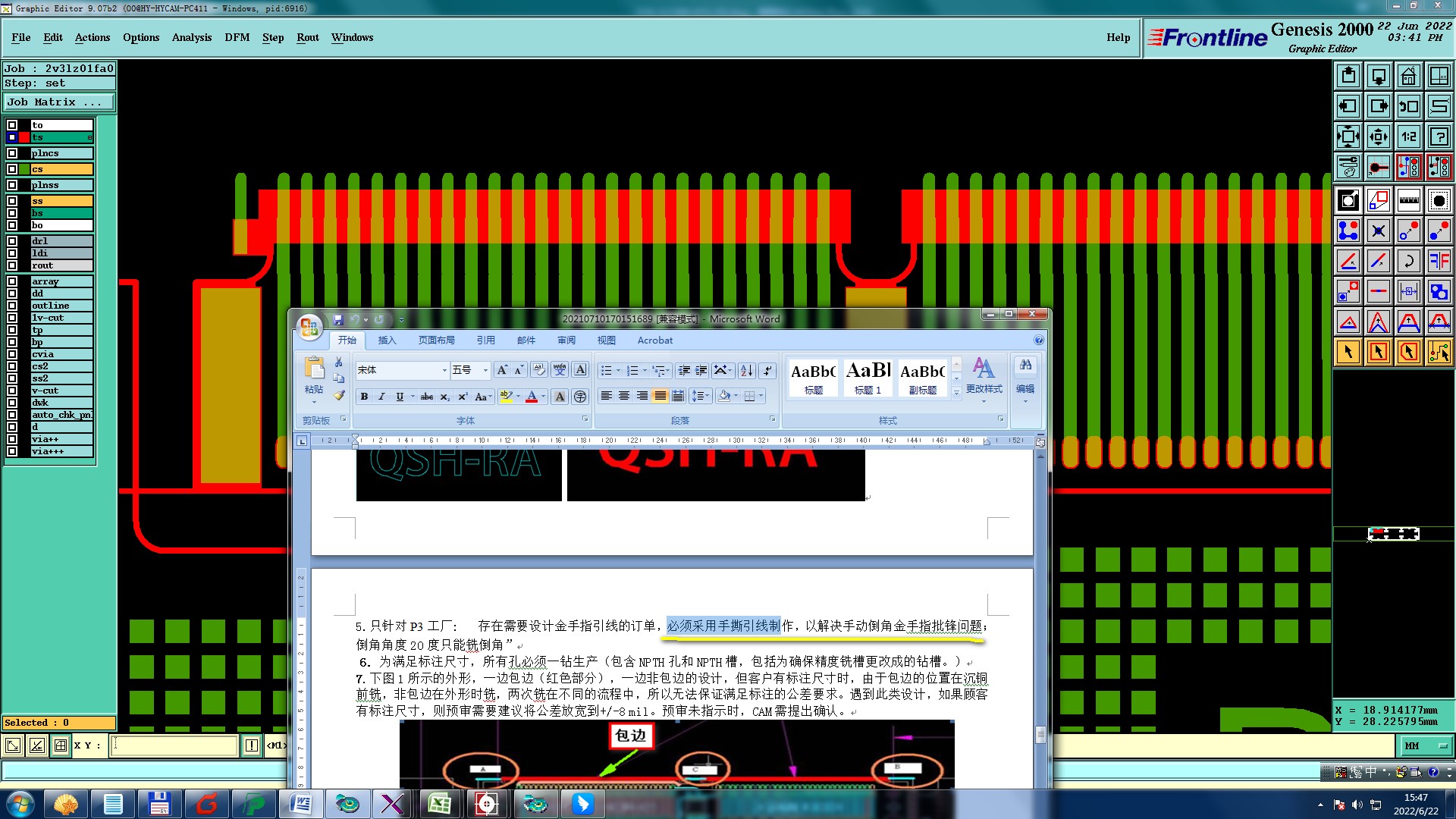
Task: Click the Italic button in Word
Action: click(381, 396)
